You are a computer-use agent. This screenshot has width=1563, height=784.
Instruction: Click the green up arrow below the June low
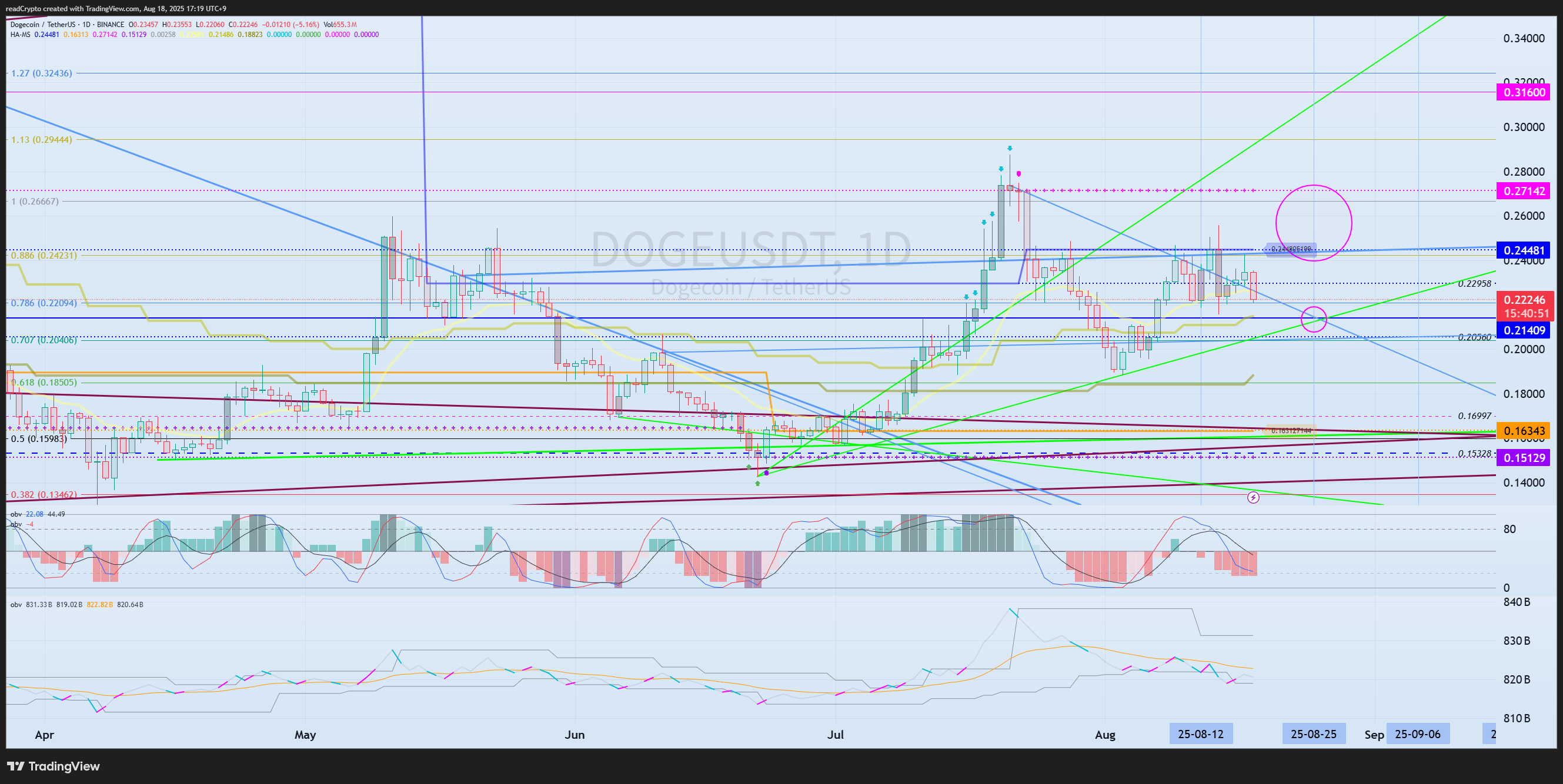pyautogui.click(x=757, y=483)
